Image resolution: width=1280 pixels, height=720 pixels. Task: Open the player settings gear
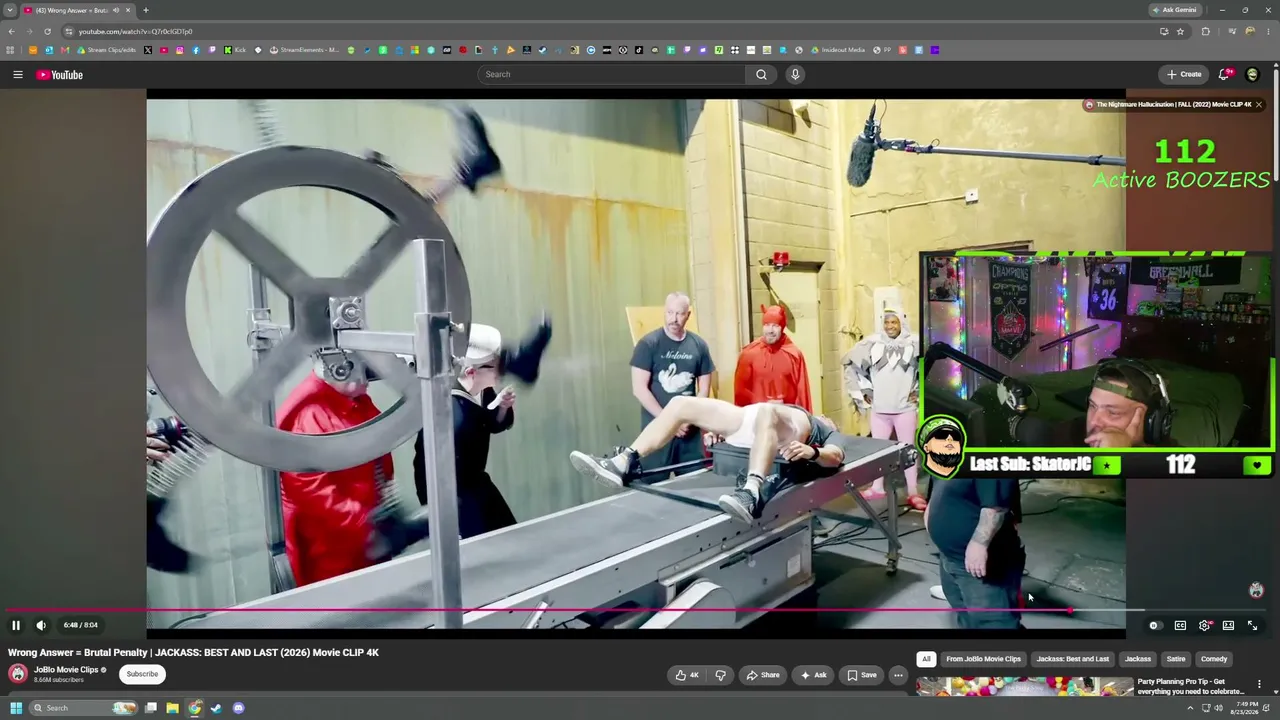[x=1205, y=625]
